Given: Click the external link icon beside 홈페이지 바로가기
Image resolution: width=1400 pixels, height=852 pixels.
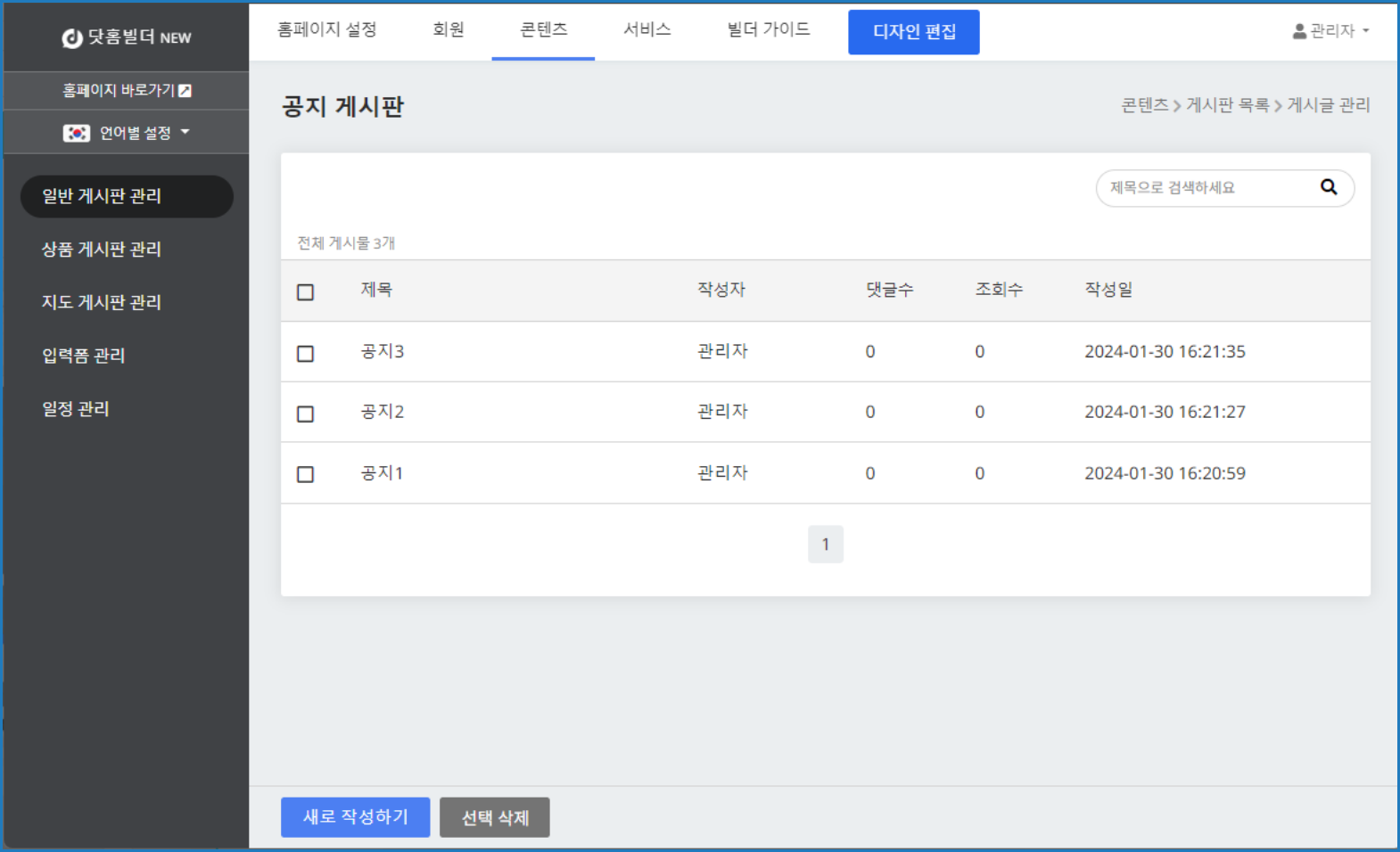Looking at the screenshot, I should click(x=185, y=91).
